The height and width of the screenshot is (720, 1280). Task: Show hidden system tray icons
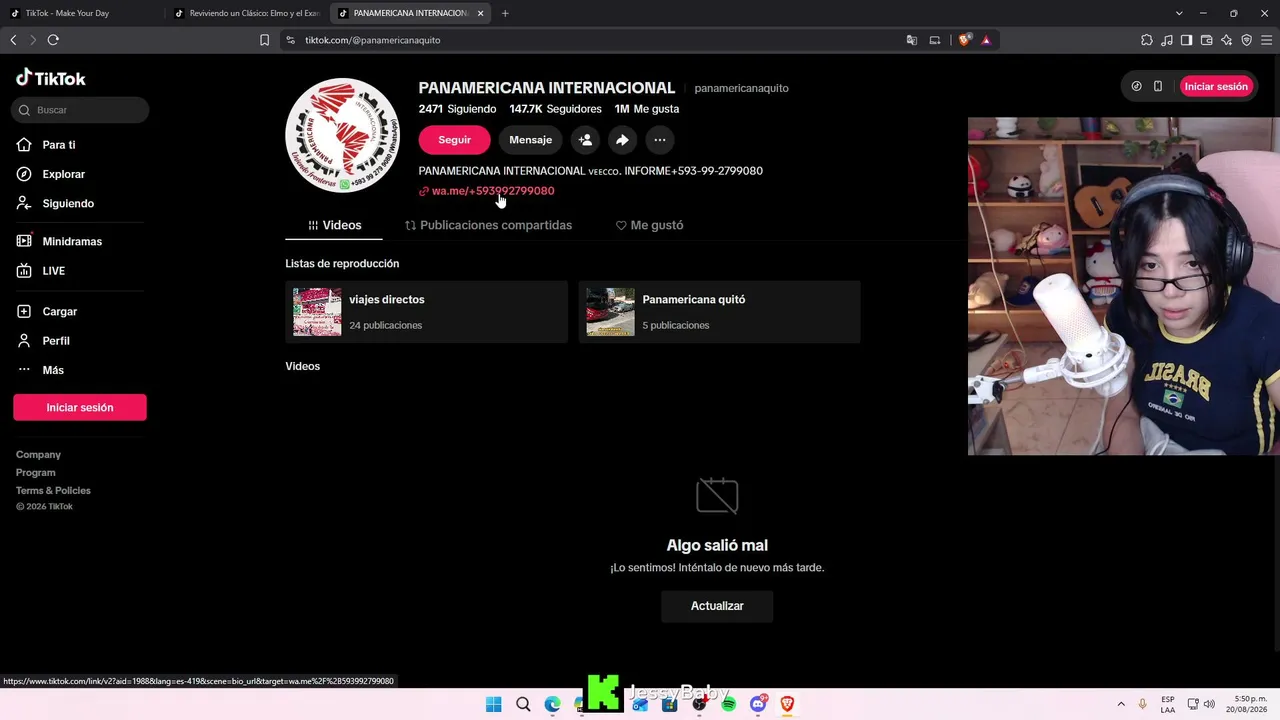1121,705
